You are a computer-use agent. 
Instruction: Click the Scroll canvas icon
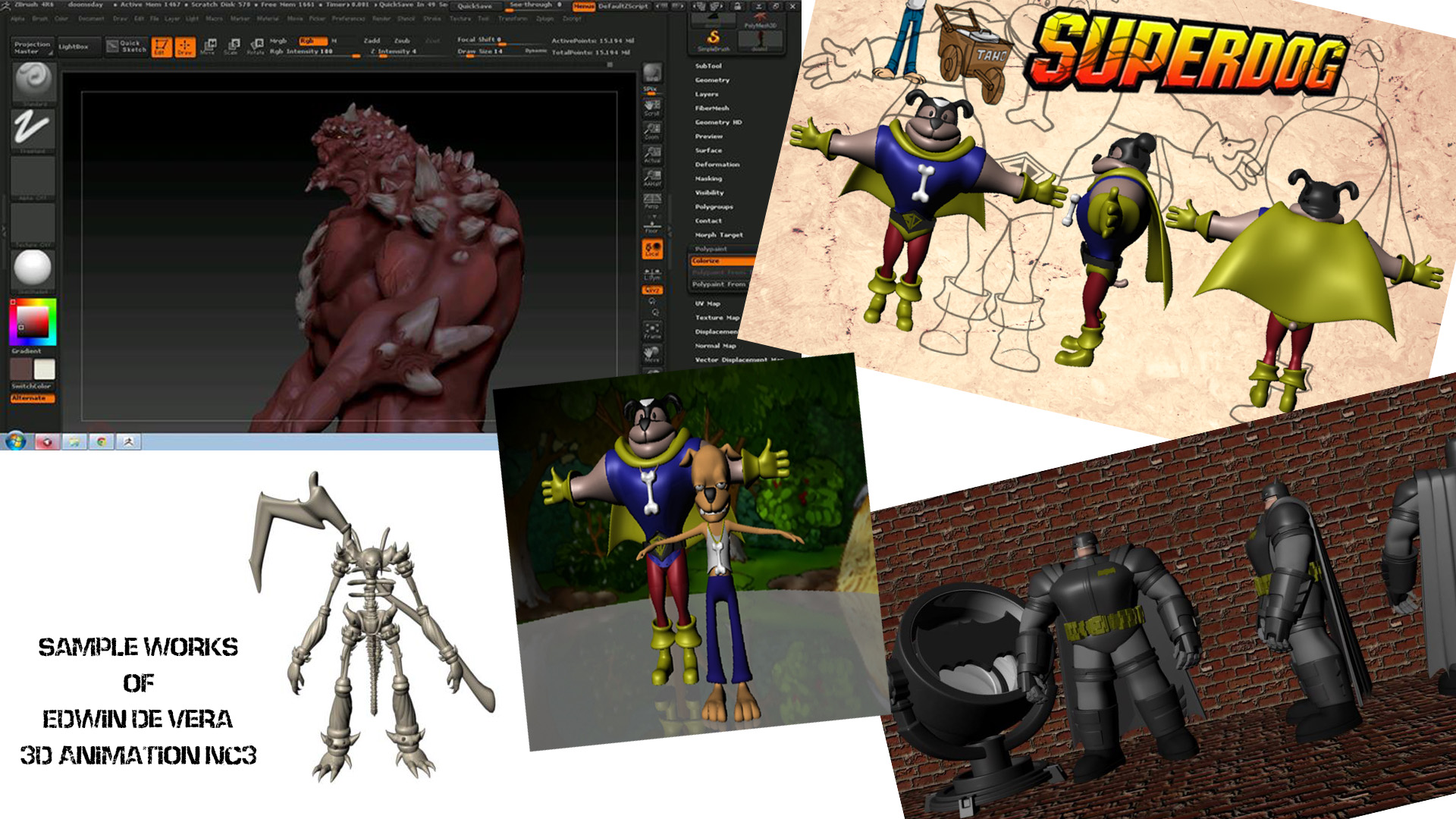coord(652,108)
